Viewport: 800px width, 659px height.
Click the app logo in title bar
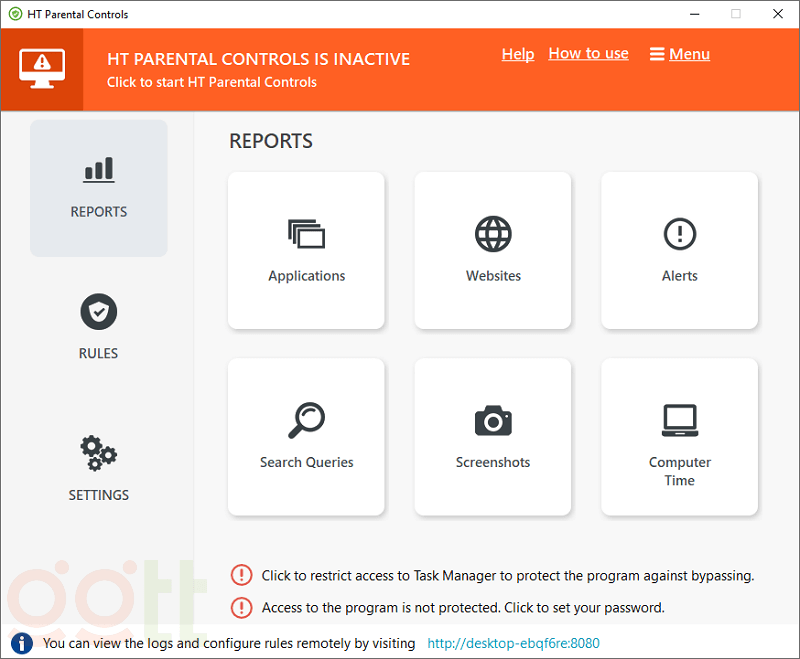pyautogui.click(x=14, y=14)
